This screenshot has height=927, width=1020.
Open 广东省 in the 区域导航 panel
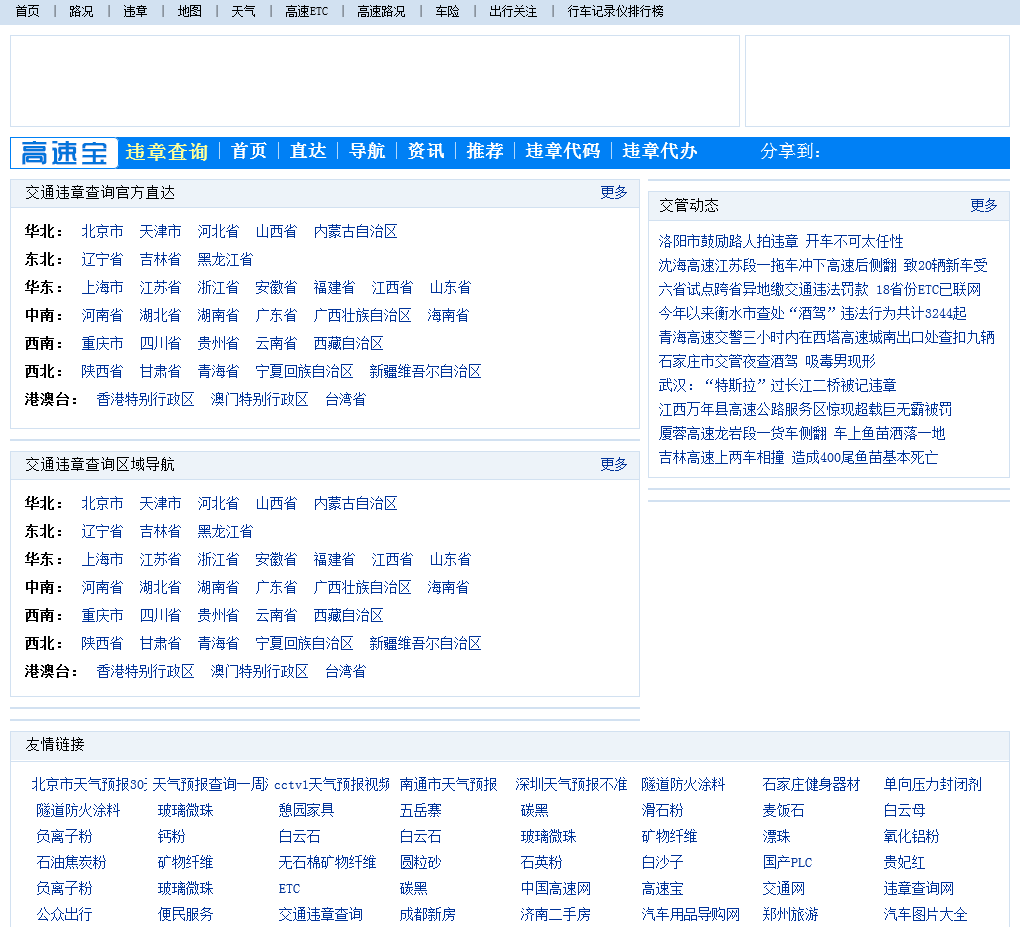click(x=276, y=587)
